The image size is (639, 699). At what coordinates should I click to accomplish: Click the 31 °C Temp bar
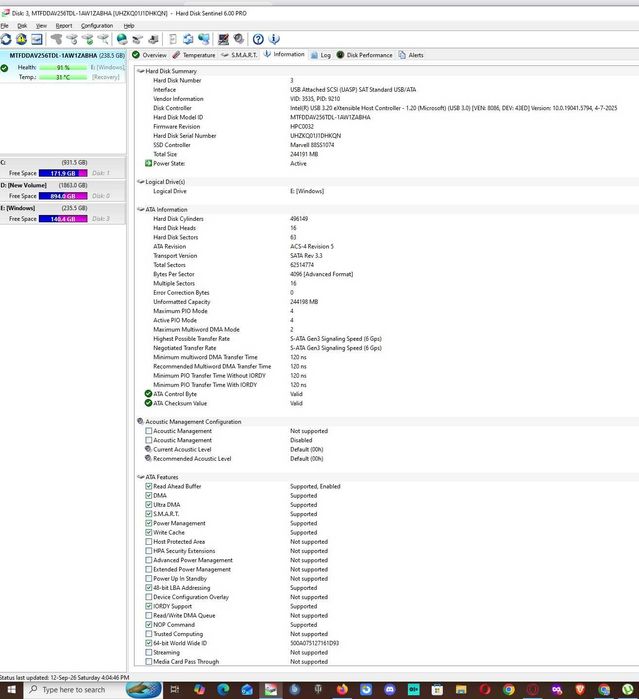[63, 77]
